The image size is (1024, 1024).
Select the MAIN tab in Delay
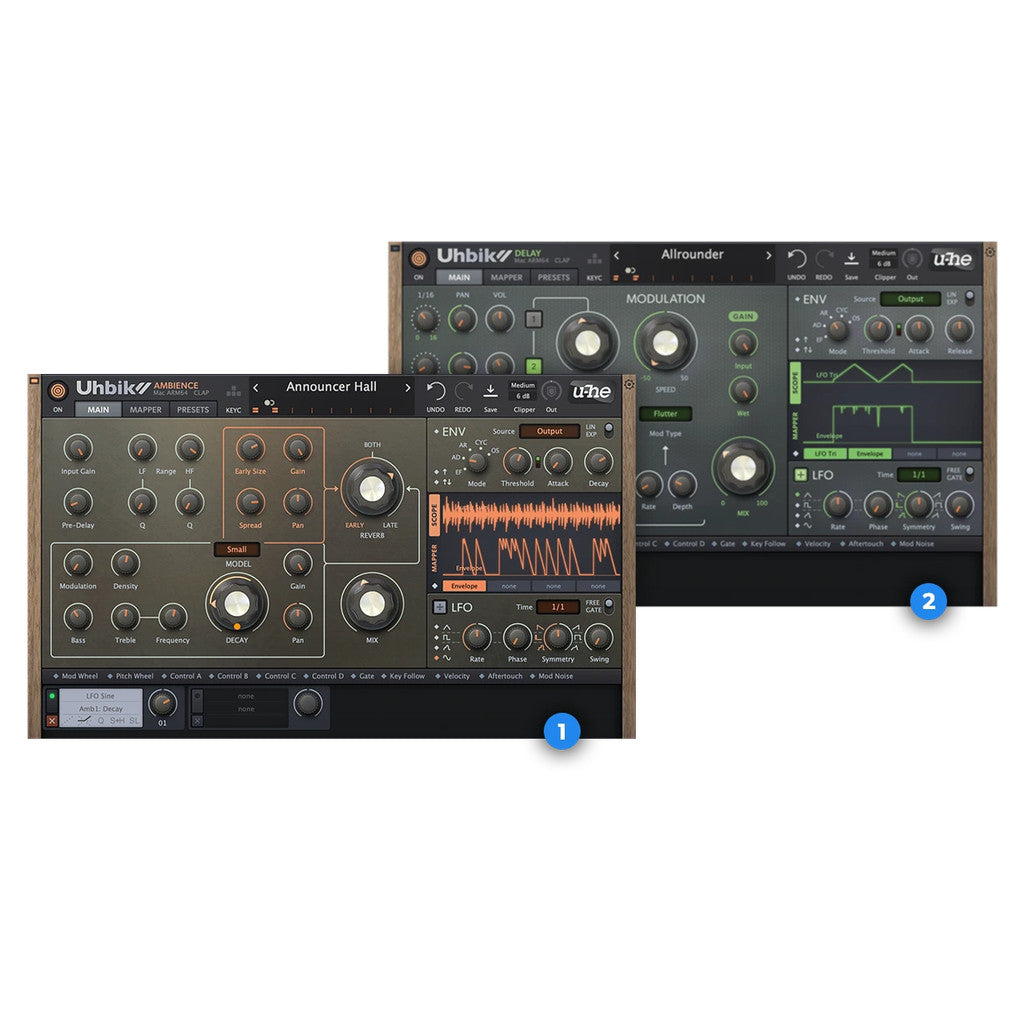(458, 277)
